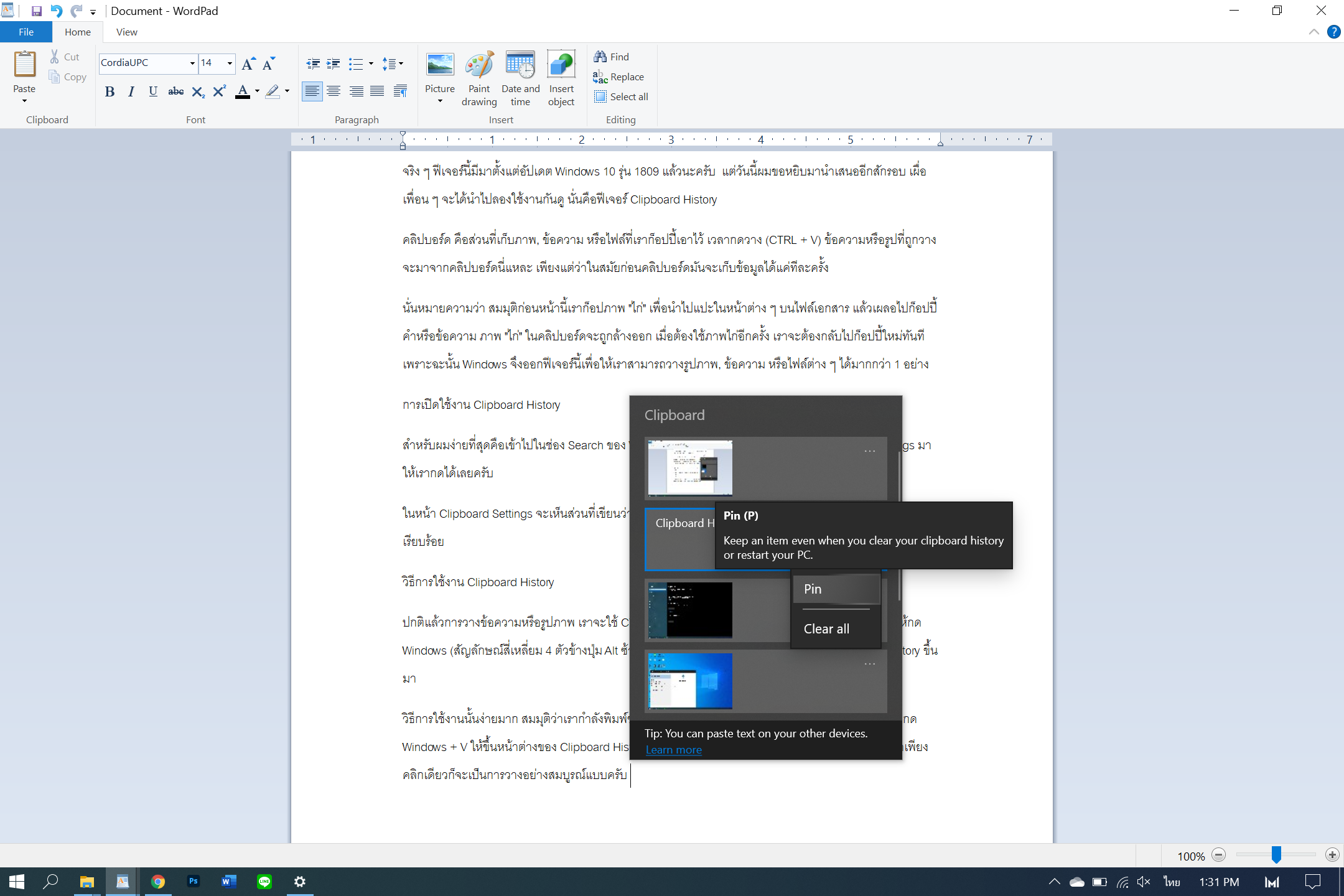Expand the Picture dropdown arrow
This screenshot has height=896, width=1344.
(440, 101)
